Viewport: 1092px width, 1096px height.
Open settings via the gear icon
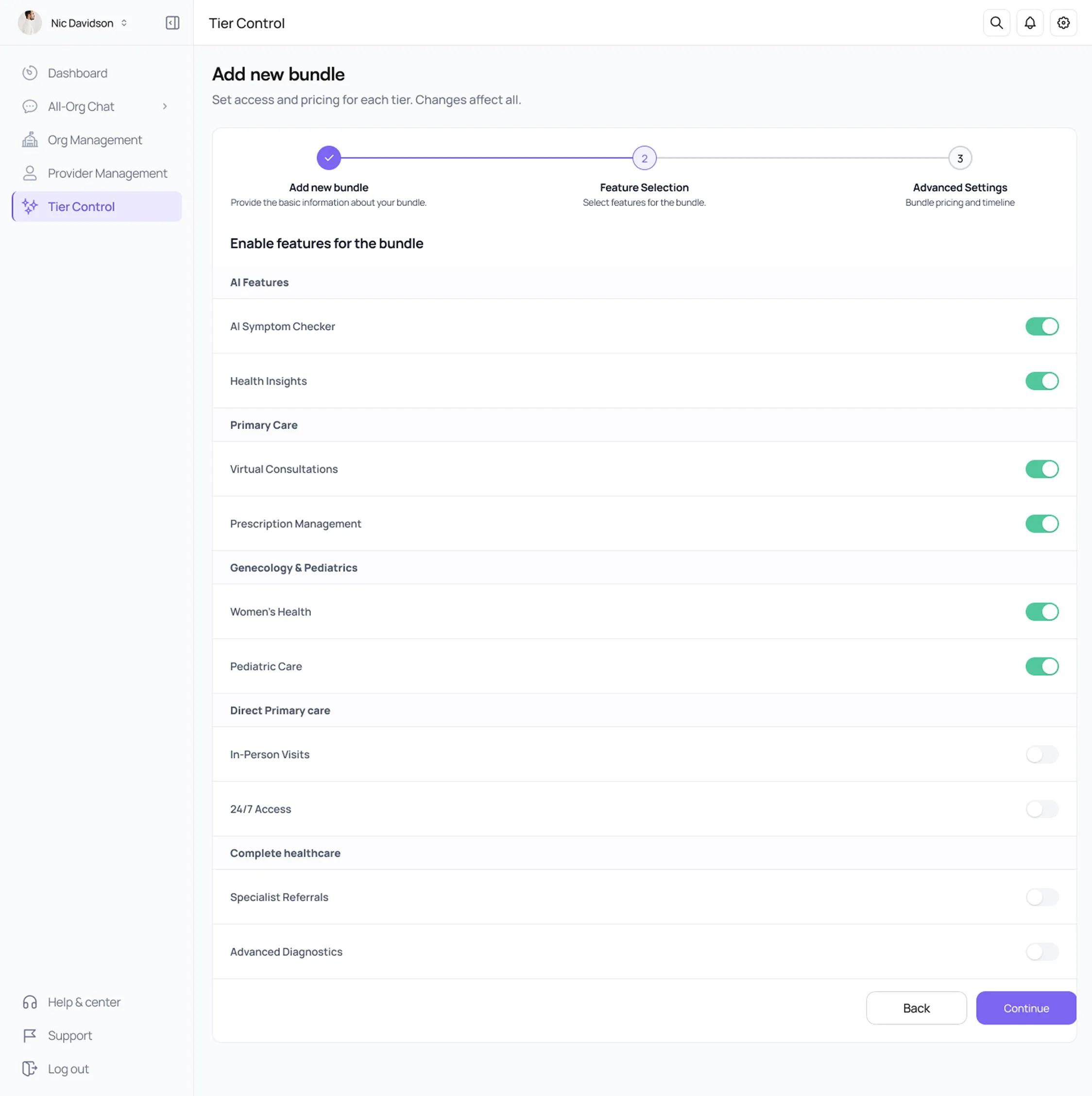[x=1063, y=23]
